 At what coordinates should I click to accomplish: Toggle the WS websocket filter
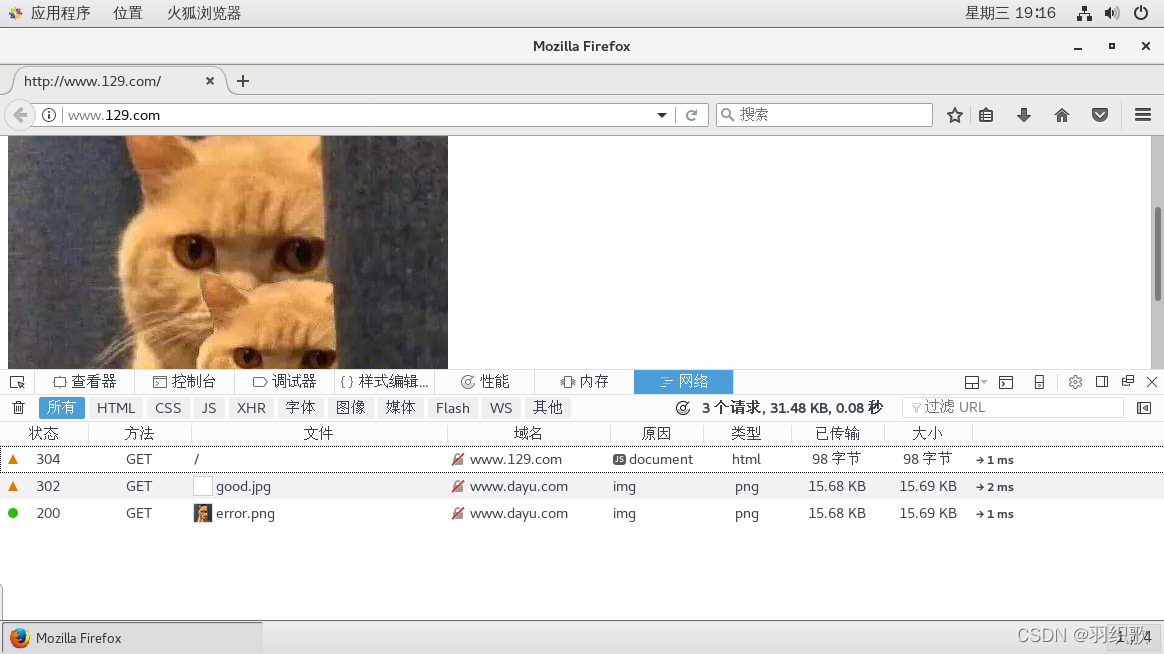(x=501, y=408)
